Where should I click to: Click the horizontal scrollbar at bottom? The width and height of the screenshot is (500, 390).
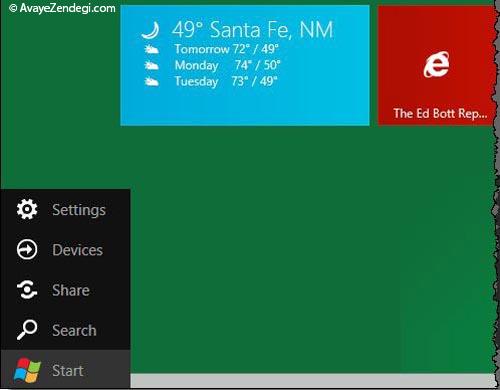click(x=312, y=381)
